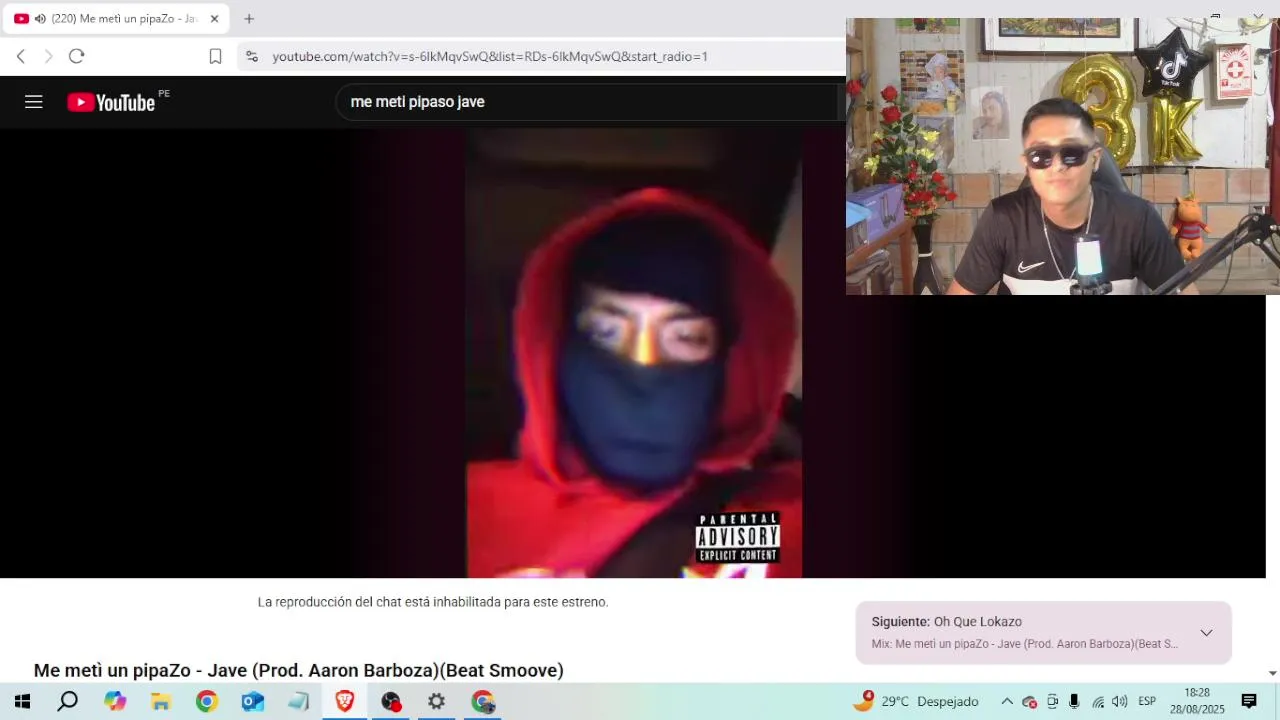1280x720 pixels.
Task: Open the notebook app on the taskbar
Action: [x=298, y=701]
